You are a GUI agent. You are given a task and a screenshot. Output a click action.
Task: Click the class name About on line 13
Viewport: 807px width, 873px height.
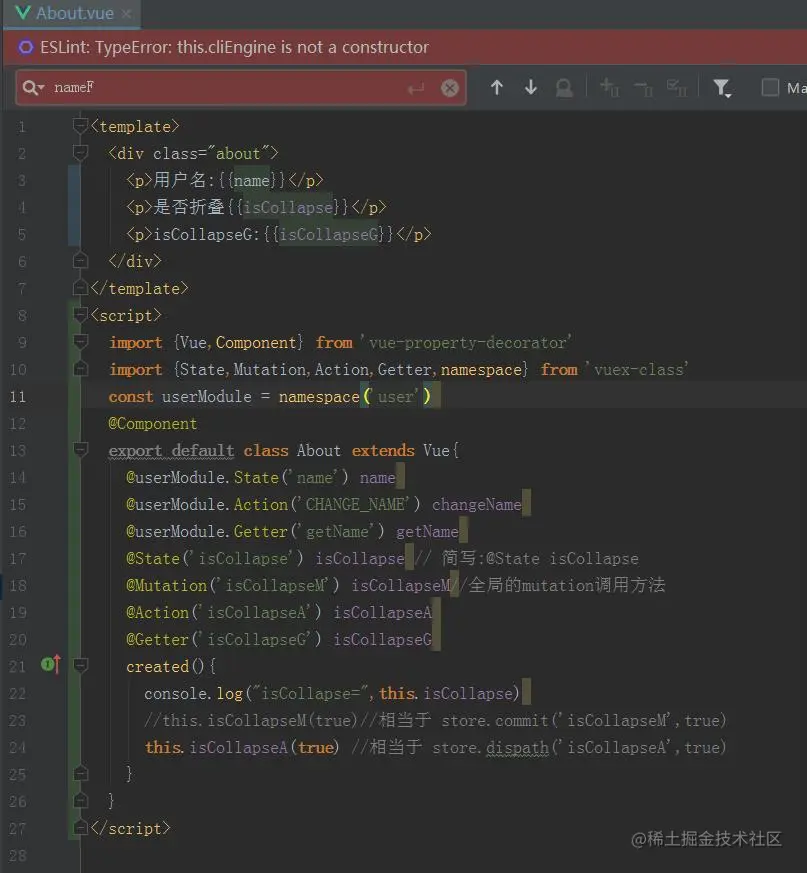[319, 450]
